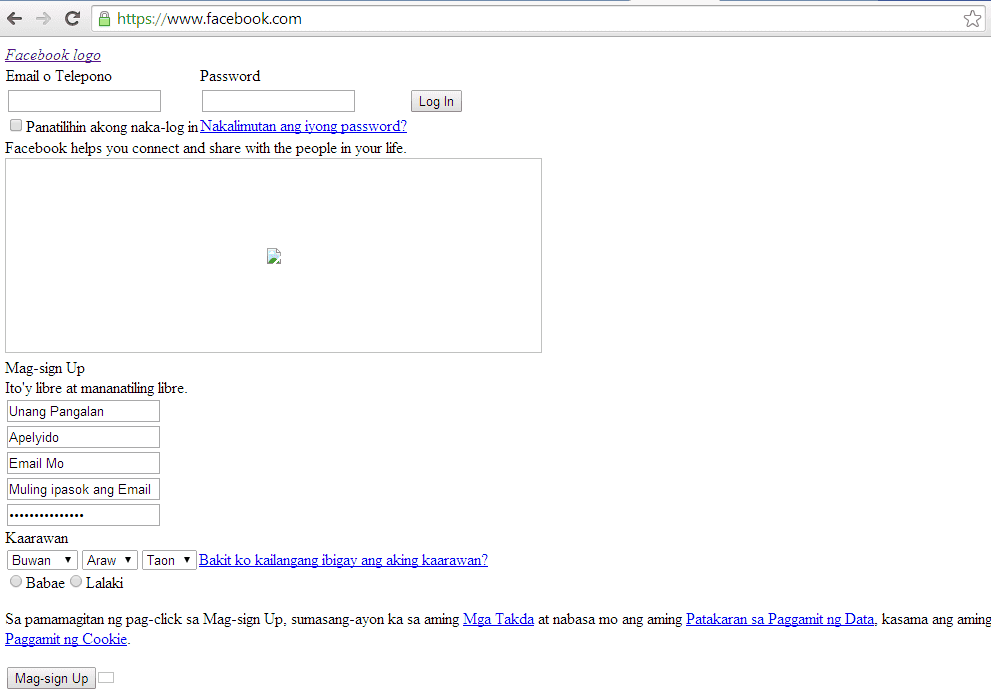Open the Taon year dropdown
This screenshot has height=694, width=991.
point(169,560)
